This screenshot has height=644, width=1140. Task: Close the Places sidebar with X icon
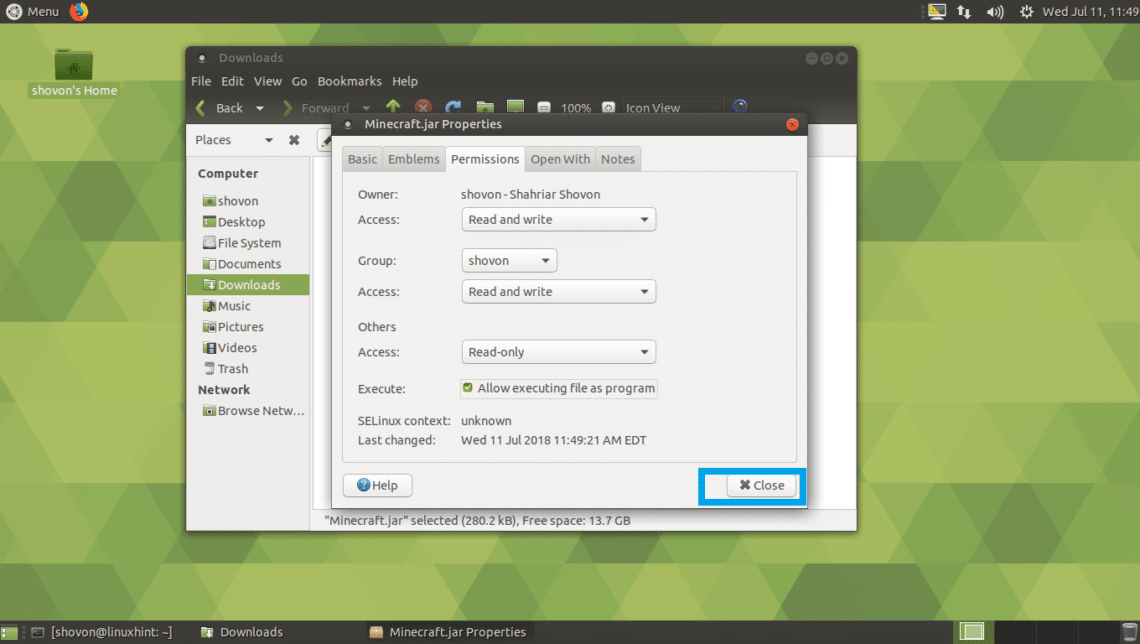pos(294,140)
